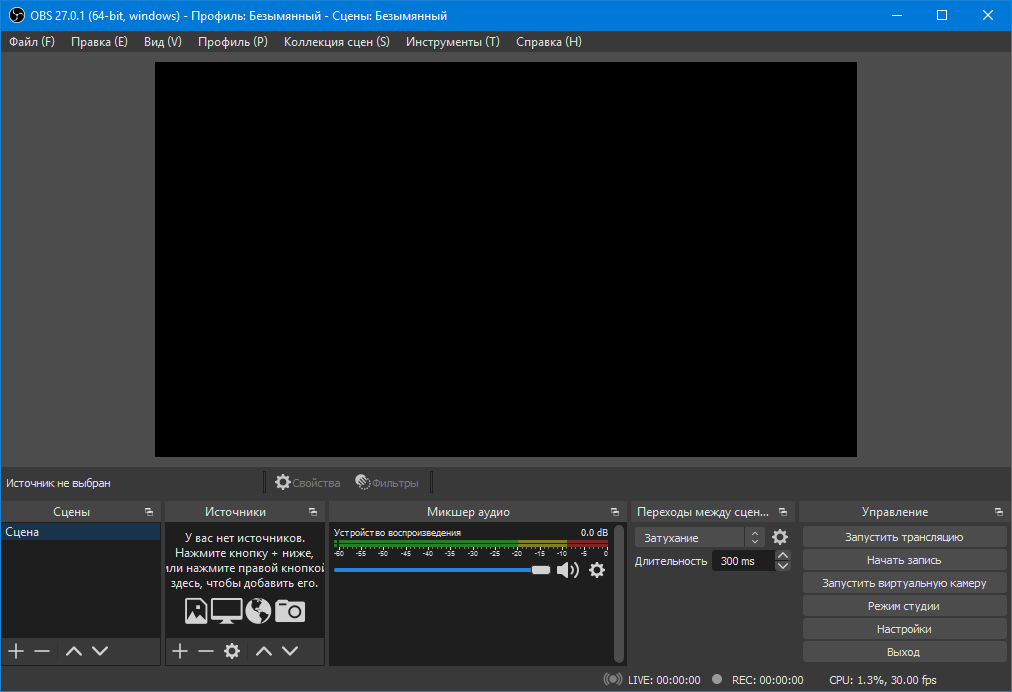Click the 300 ms duration field
This screenshot has width=1012, height=692.
tap(742, 561)
